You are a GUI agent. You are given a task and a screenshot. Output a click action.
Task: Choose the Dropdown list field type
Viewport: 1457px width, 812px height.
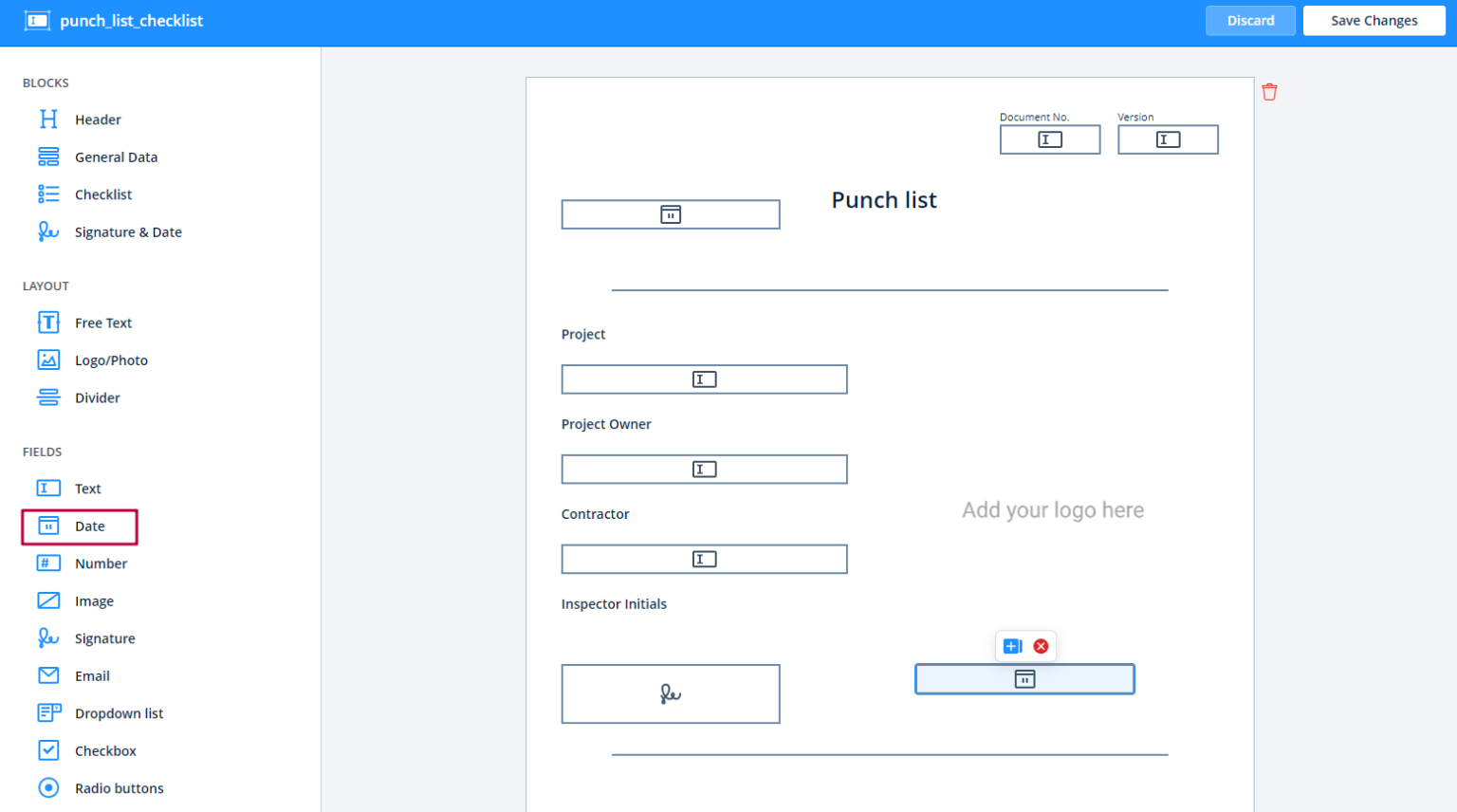(119, 713)
